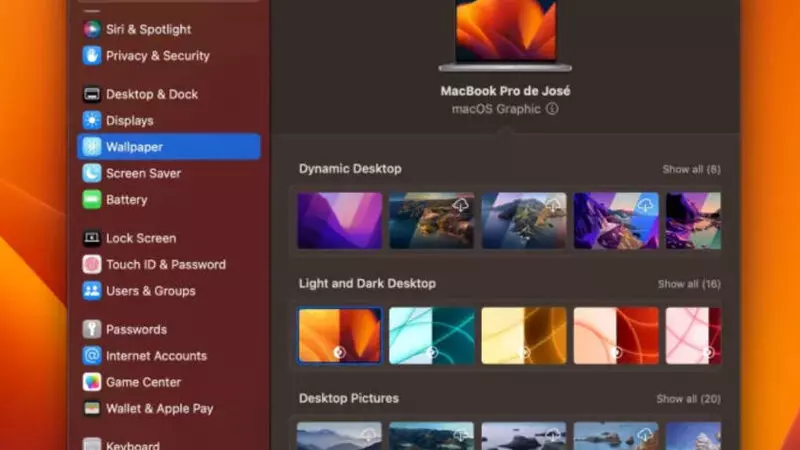Click the Lock Screen icon
This screenshot has height=450, width=800.
92,238
